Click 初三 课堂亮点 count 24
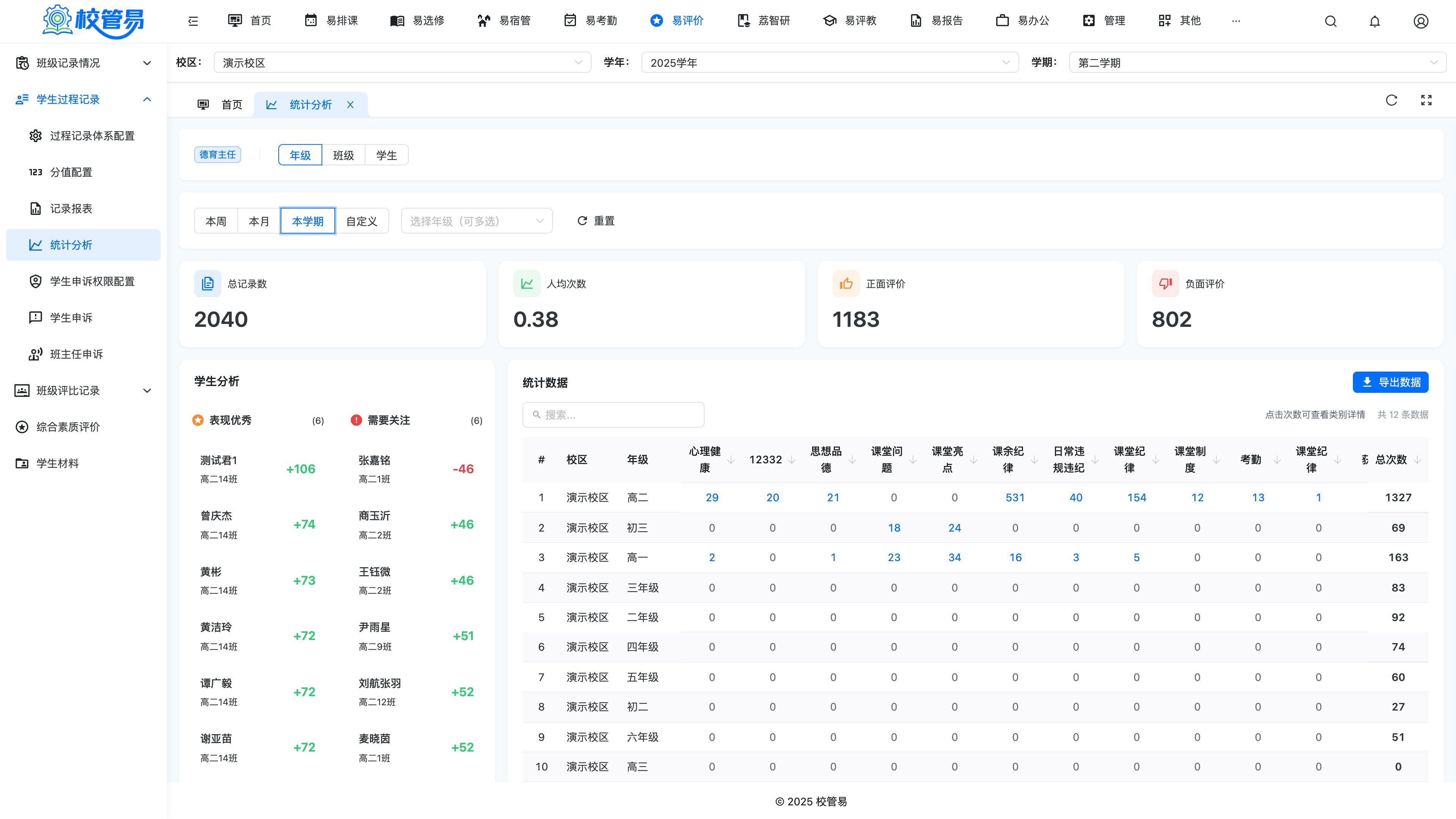Screen dimensions: 1456x819 click(955, 528)
